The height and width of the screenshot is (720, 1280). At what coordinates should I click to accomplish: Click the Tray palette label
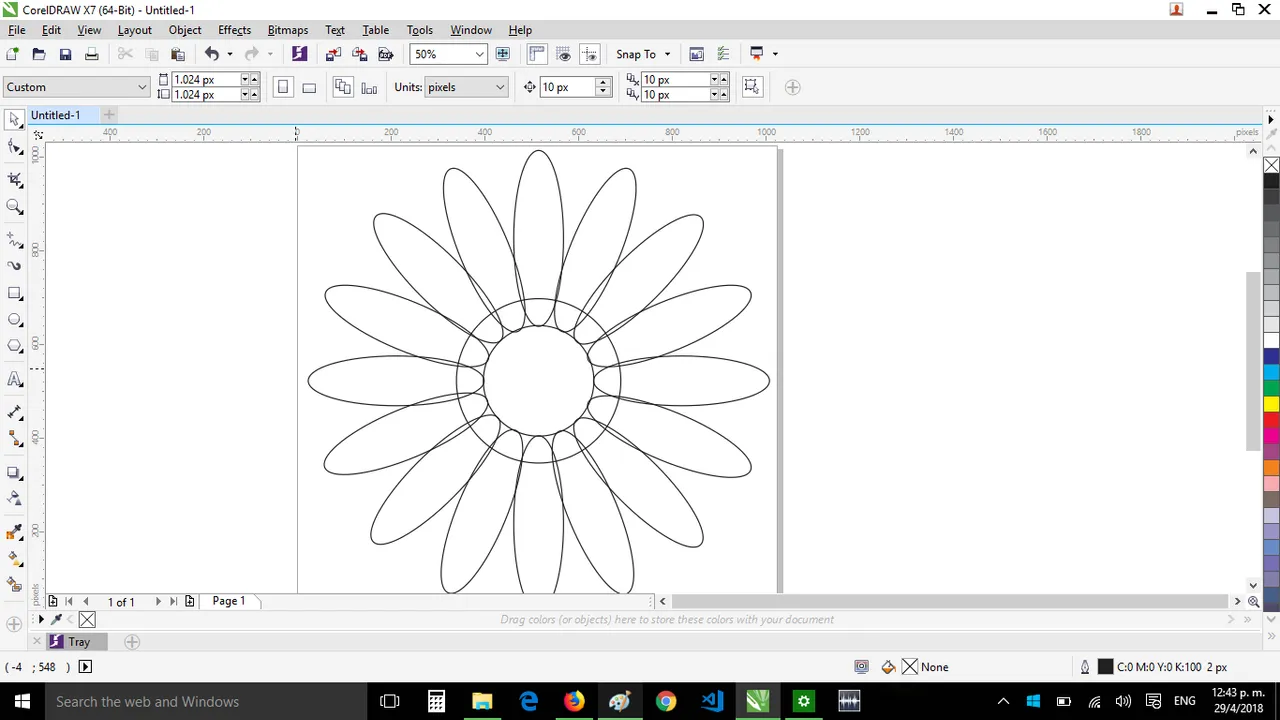click(79, 642)
